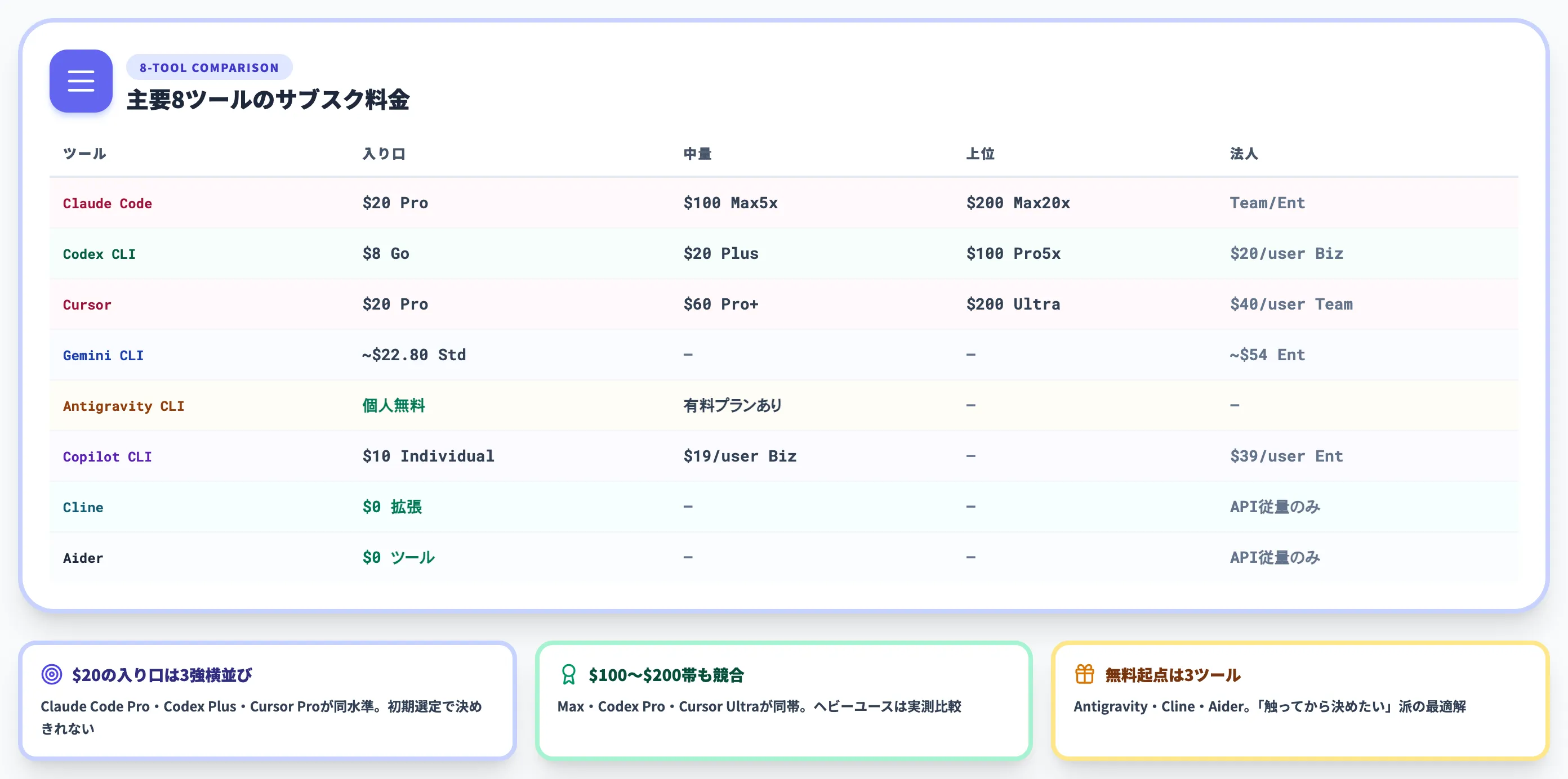This screenshot has width=1568, height=779.
Task: Click the $0 拡張 cell
Action: (392, 507)
